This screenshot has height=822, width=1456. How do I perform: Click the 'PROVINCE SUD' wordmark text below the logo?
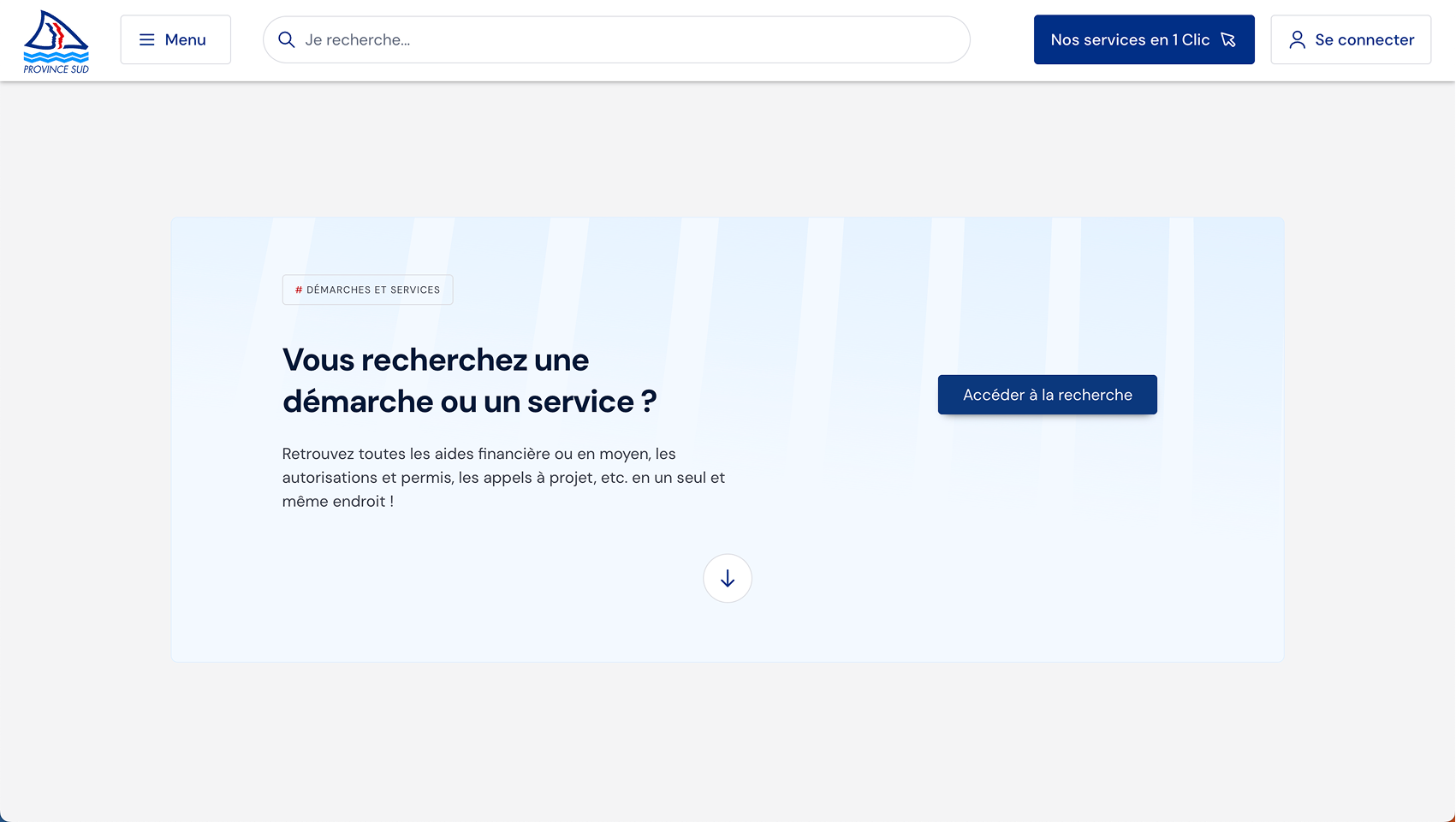[56, 69]
